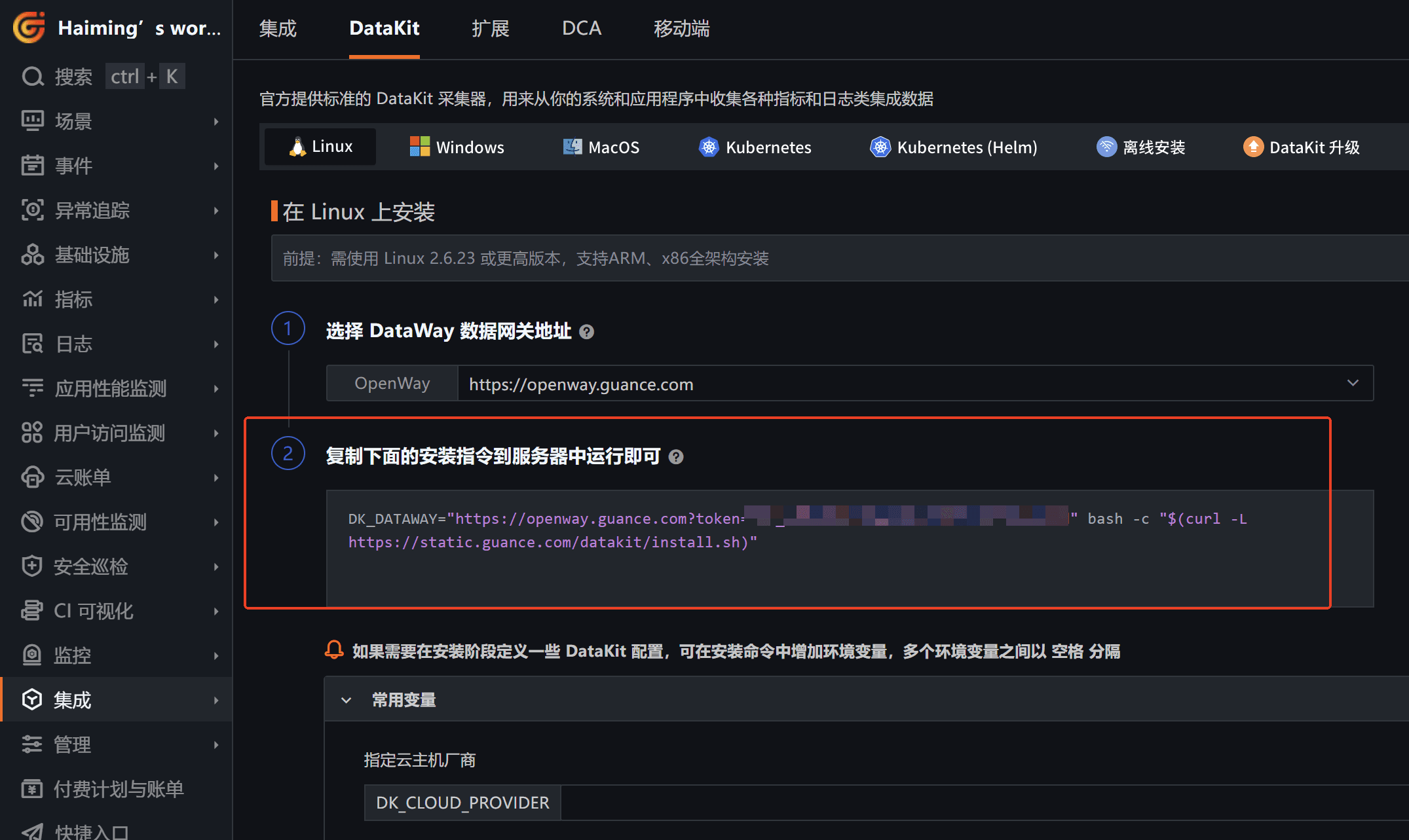Expand the 管理 submenu arrow
This screenshot has height=840, width=1409.
(x=216, y=744)
